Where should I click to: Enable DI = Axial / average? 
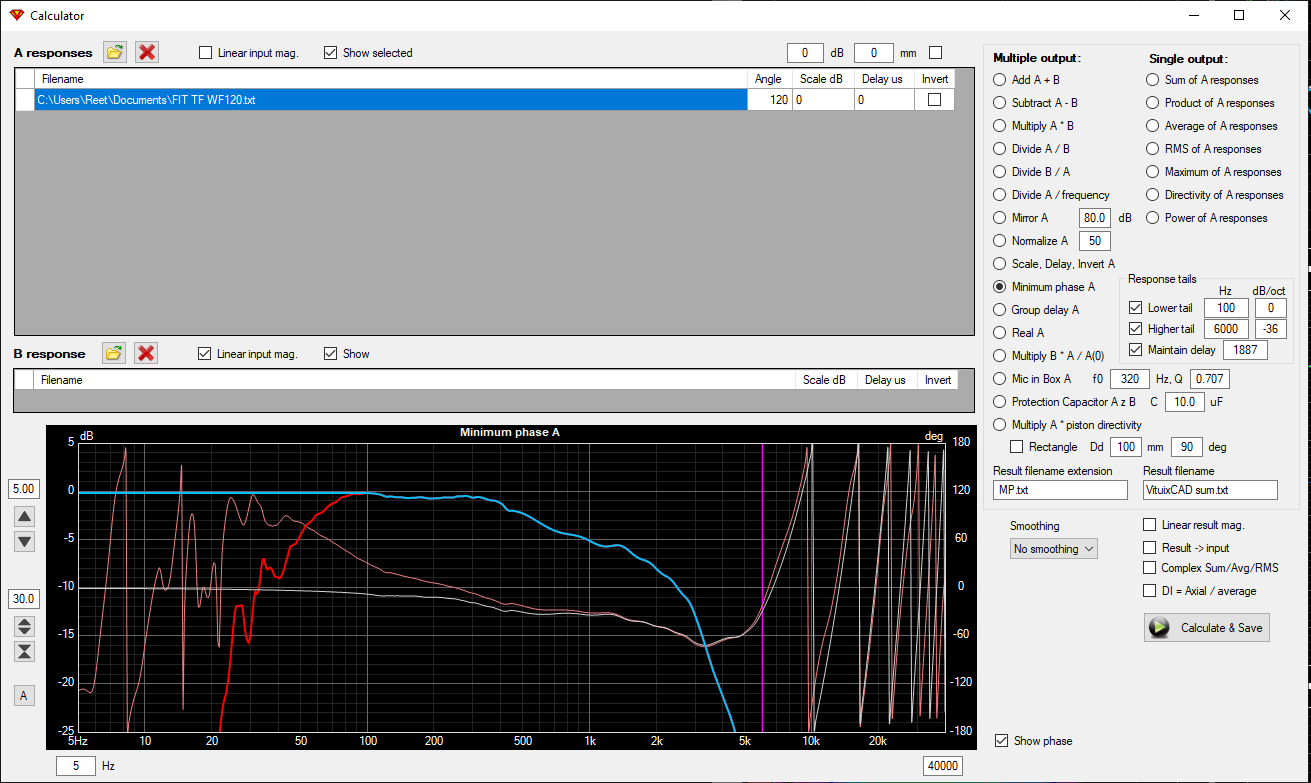click(1150, 591)
